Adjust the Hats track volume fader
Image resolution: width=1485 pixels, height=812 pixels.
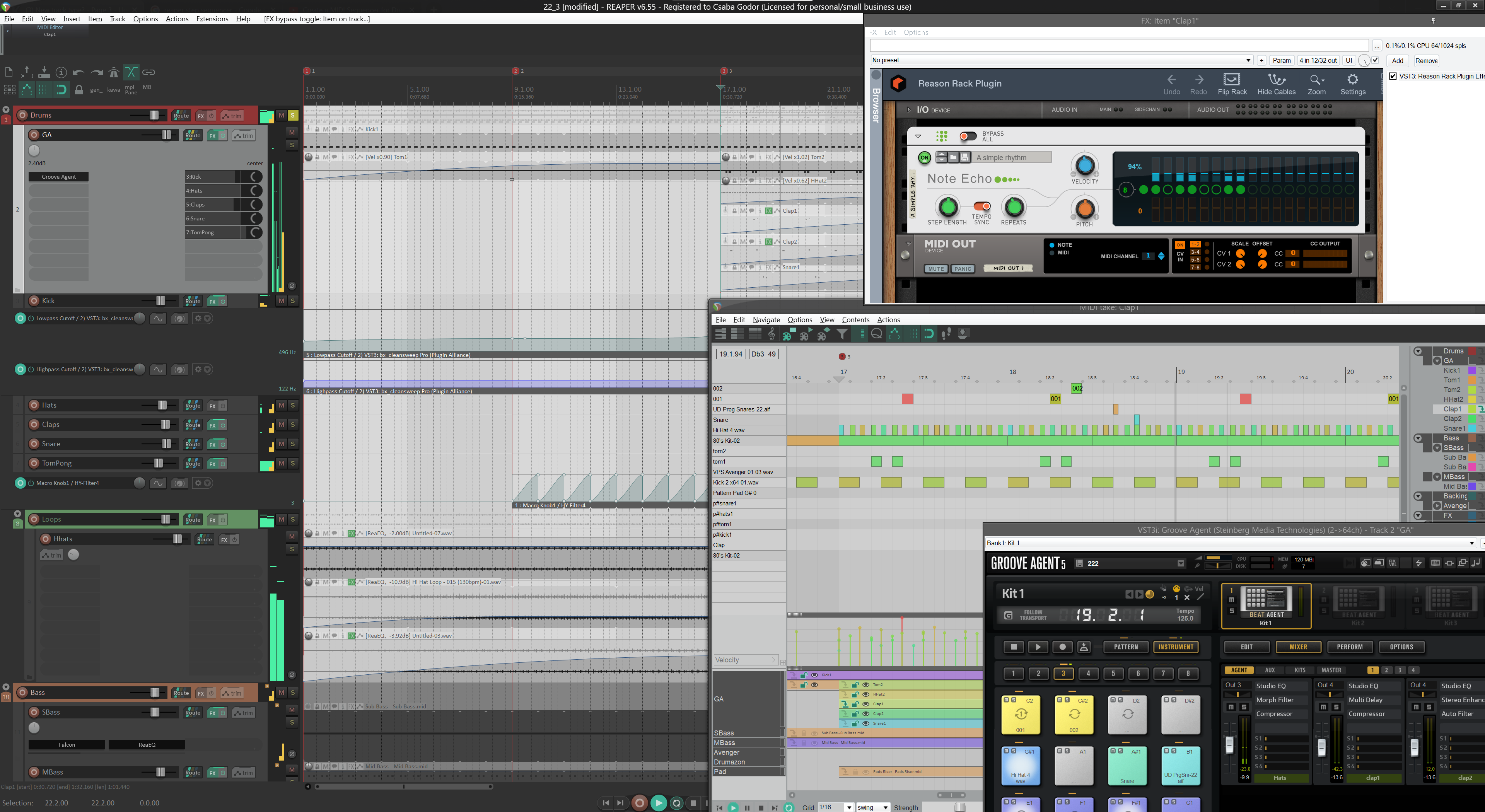tap(162, 405)
